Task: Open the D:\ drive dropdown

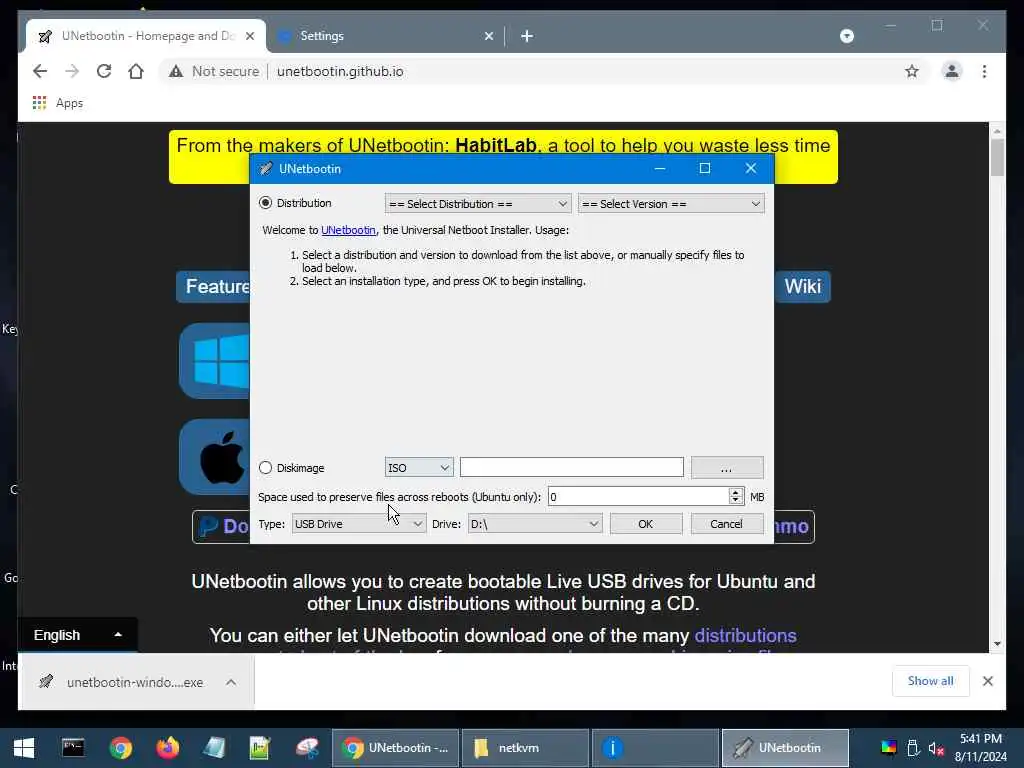Action: [535, 524]
